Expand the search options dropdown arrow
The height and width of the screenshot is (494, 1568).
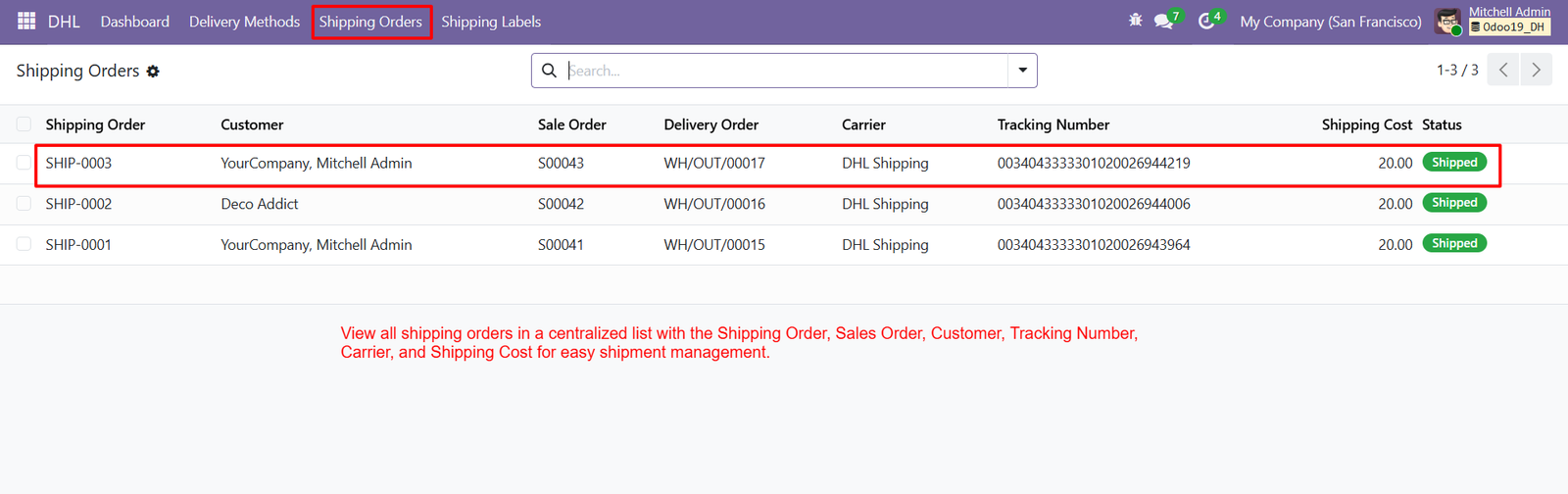point(1022,71)
